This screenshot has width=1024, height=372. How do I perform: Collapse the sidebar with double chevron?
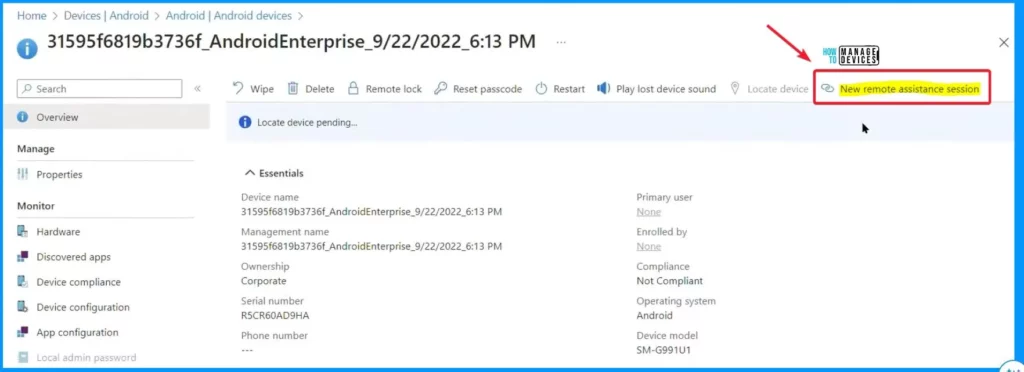tap(197, 89)
